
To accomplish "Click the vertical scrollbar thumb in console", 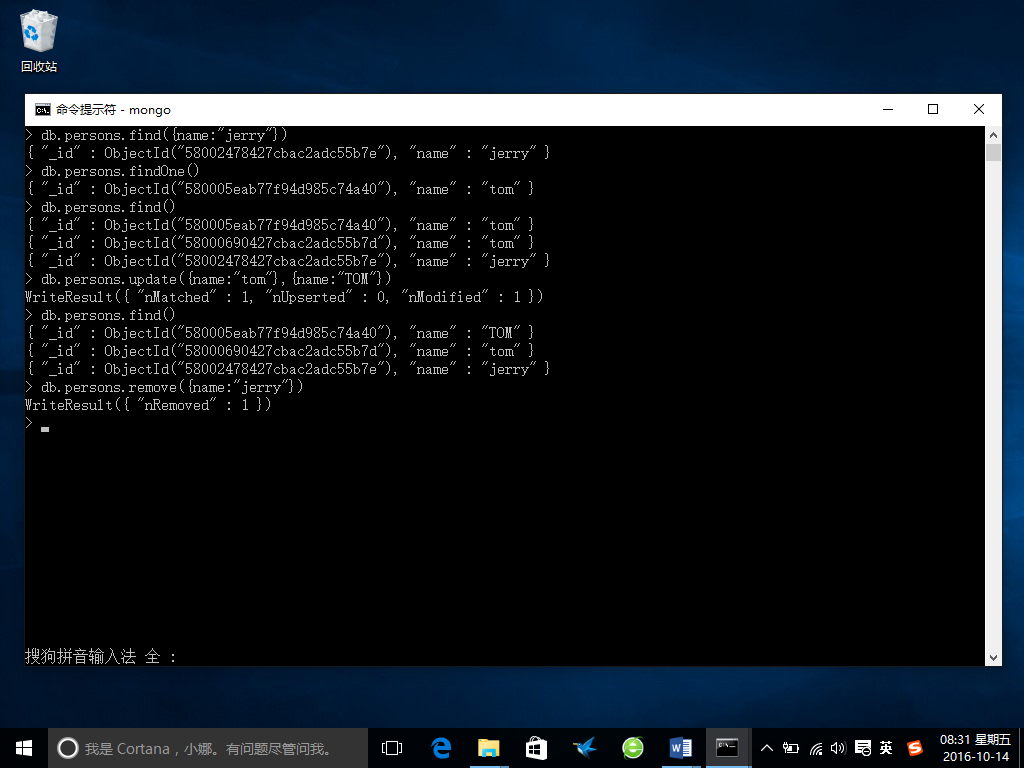I will click(993, 153).
